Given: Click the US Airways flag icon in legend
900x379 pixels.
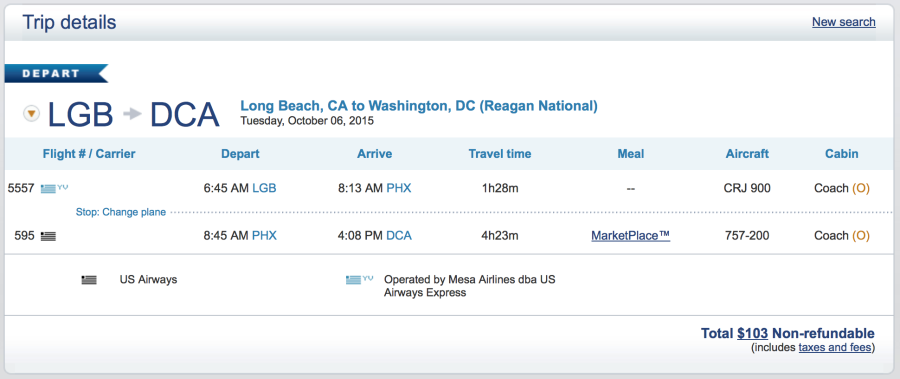Looking at the screenshot, I should coord(89,280).
